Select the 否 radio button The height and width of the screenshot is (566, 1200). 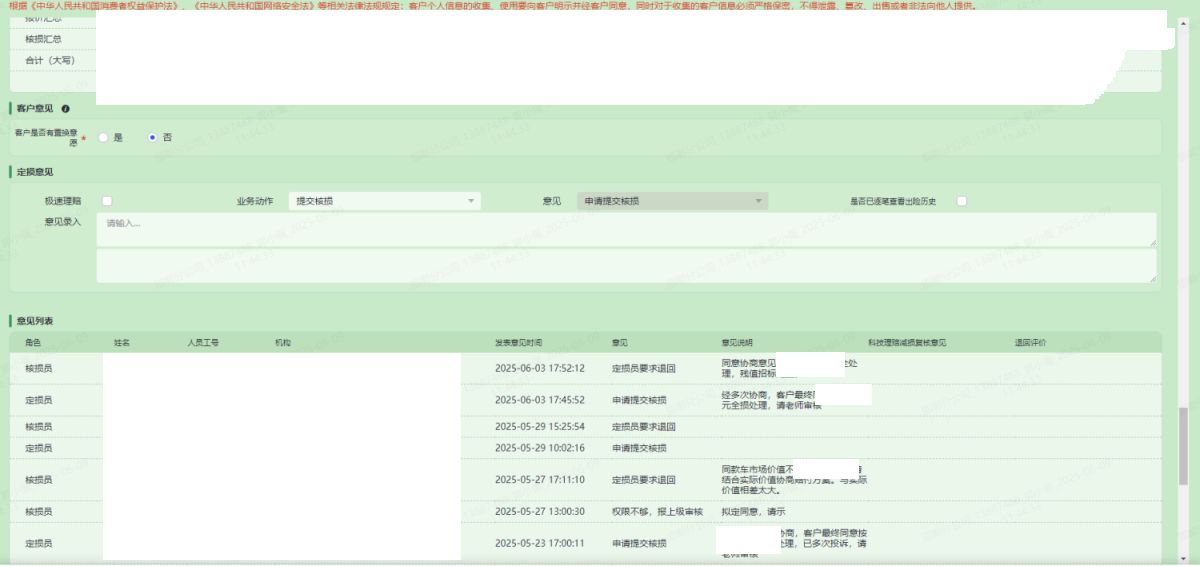coord(152,138)
